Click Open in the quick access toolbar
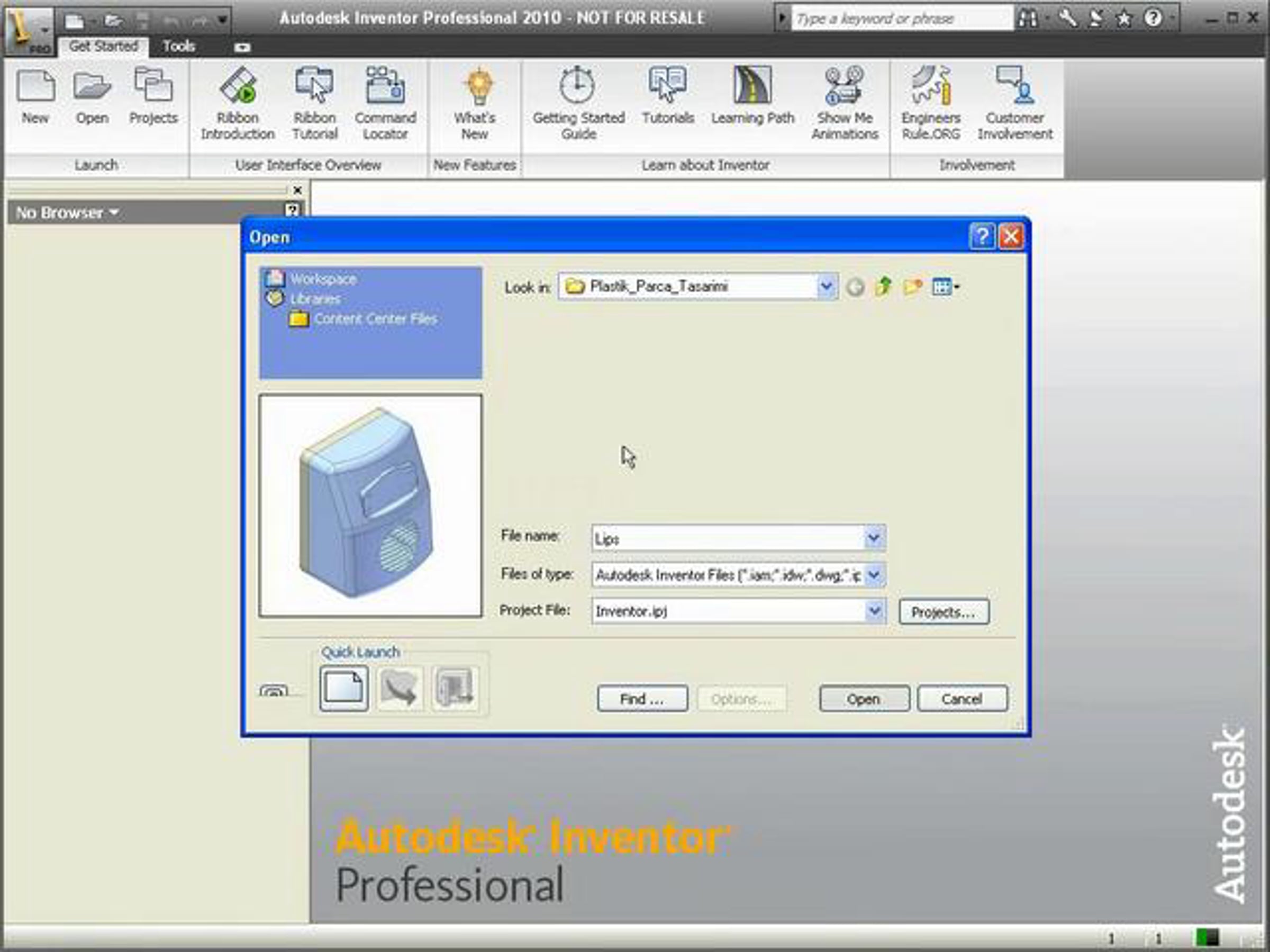The width and height of the screenshot is (1270, 952). [113, 21]
